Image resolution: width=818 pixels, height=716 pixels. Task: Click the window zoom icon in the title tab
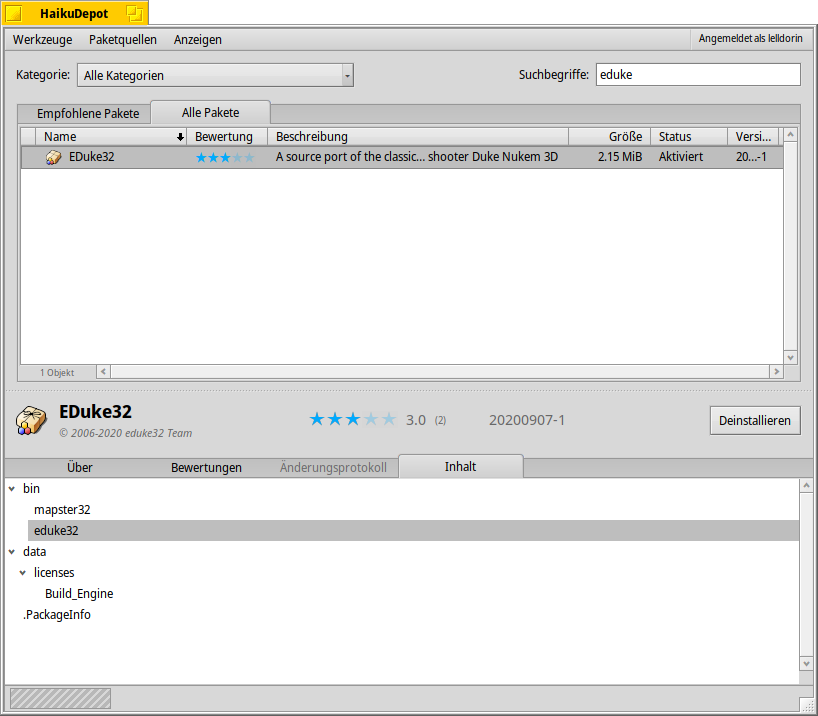(x=133, y=14)
